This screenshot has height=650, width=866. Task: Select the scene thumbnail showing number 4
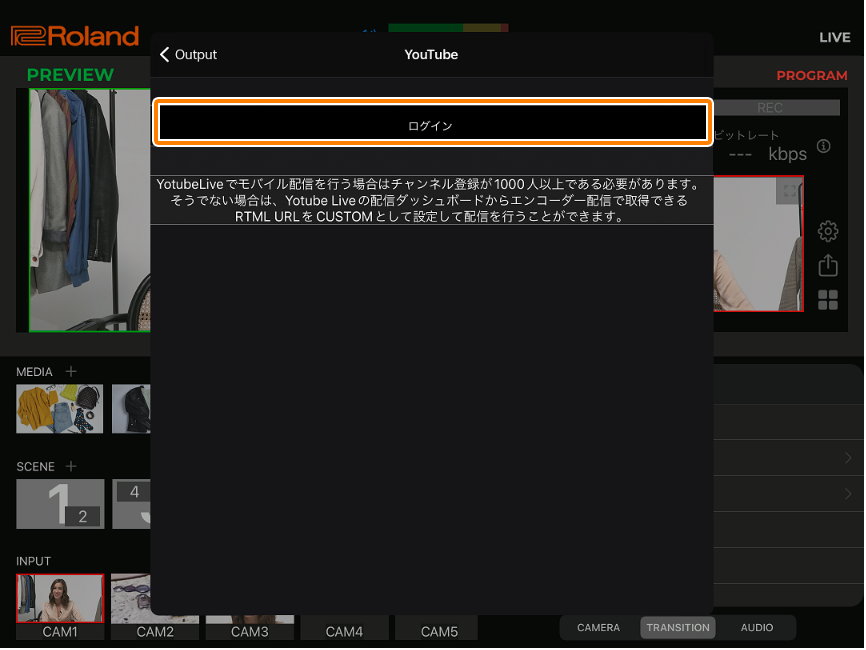[x=131, y=504]
